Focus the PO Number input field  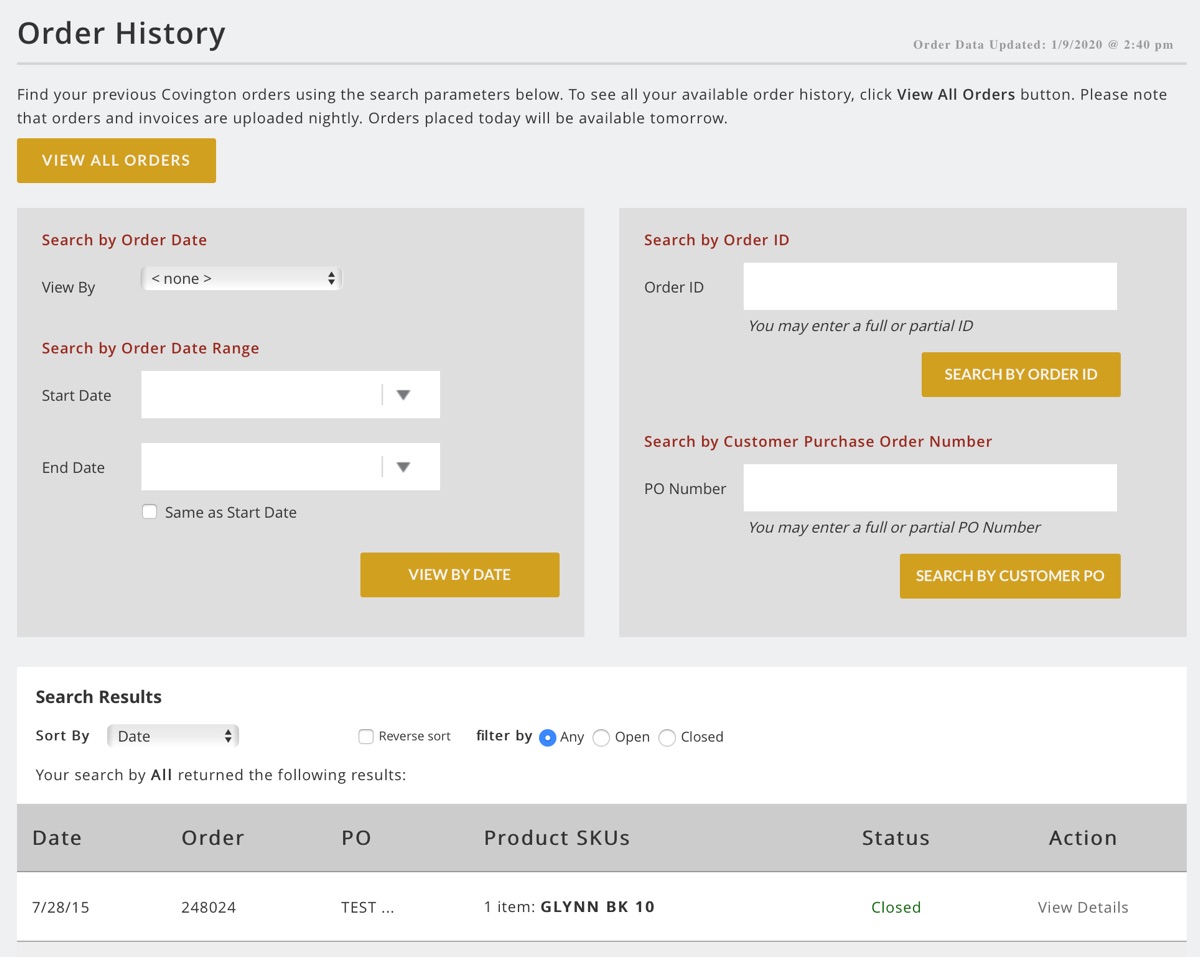(x=929, y=488)
